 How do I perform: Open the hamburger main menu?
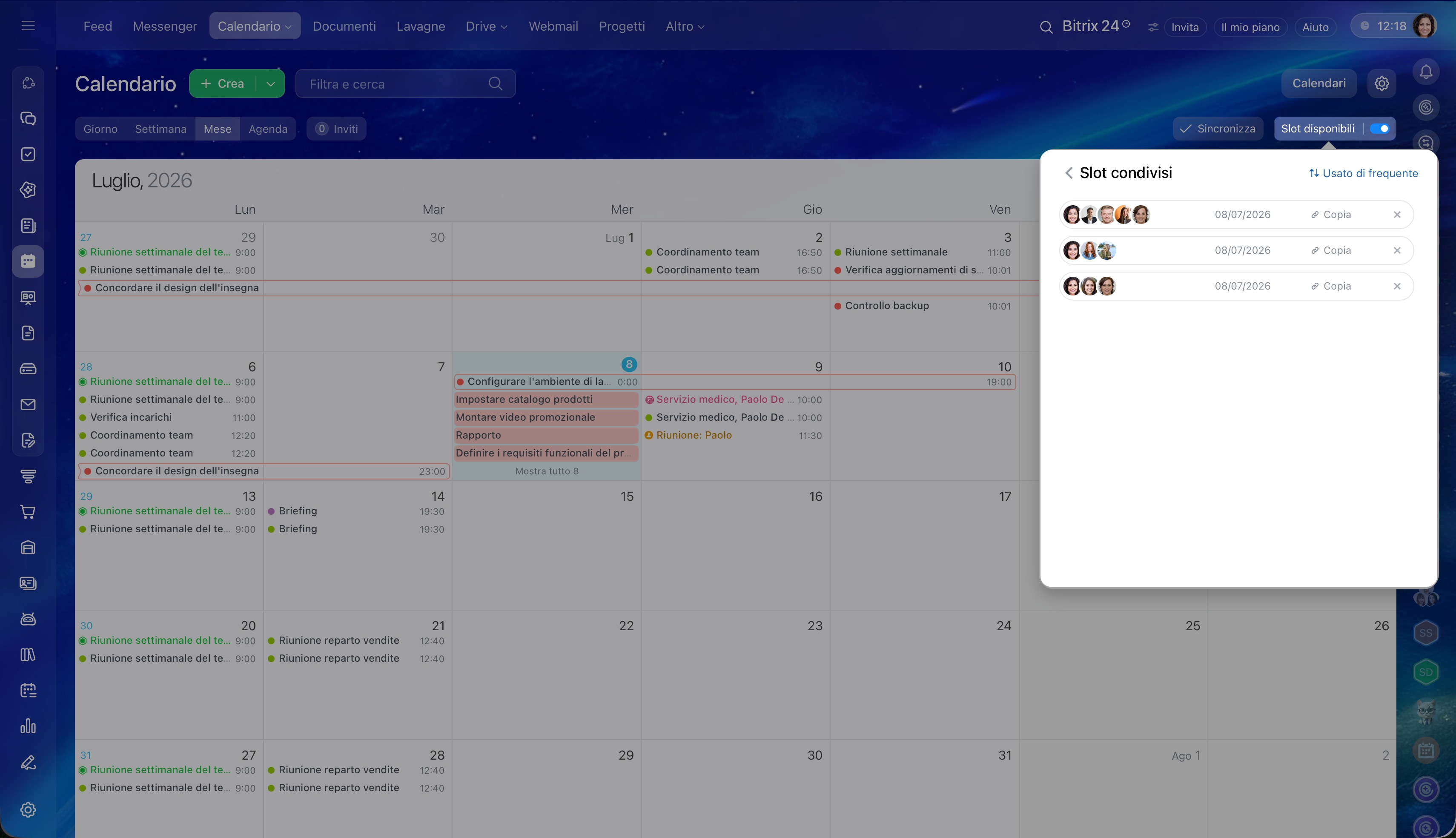click(28, 26)
